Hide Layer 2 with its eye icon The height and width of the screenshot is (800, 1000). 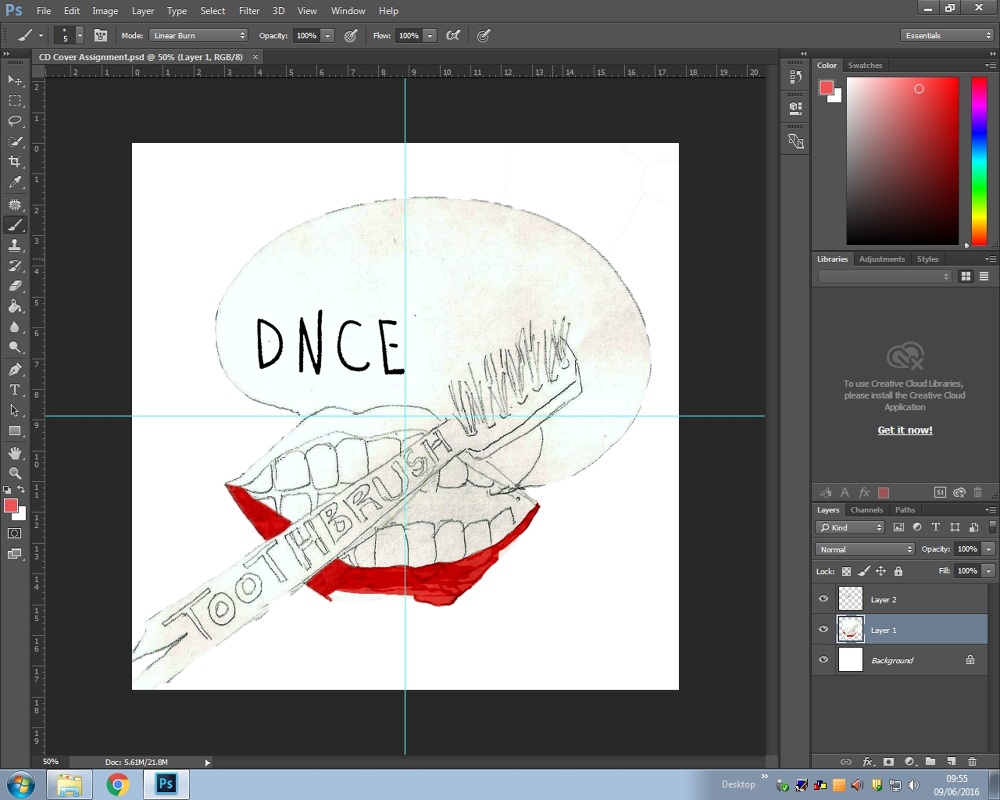(x=823, y=599)
